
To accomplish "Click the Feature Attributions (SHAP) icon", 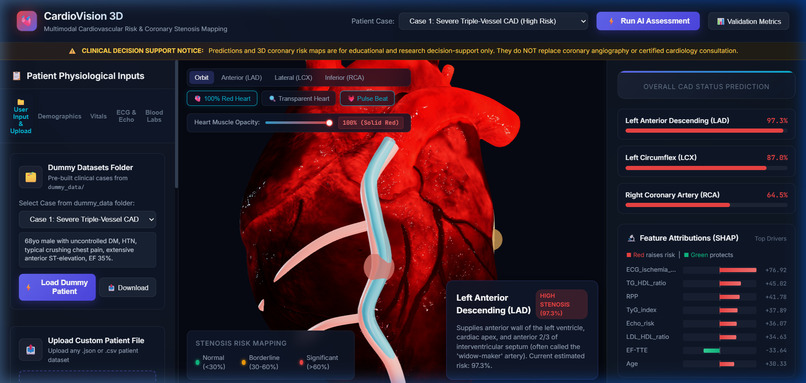I will (631, 239).
